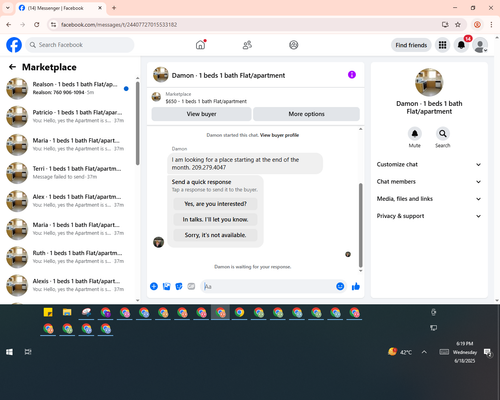Open Alexis conversation in the list
The height and width of the screenshot is (400, 500).
click(x=68, y=285)
